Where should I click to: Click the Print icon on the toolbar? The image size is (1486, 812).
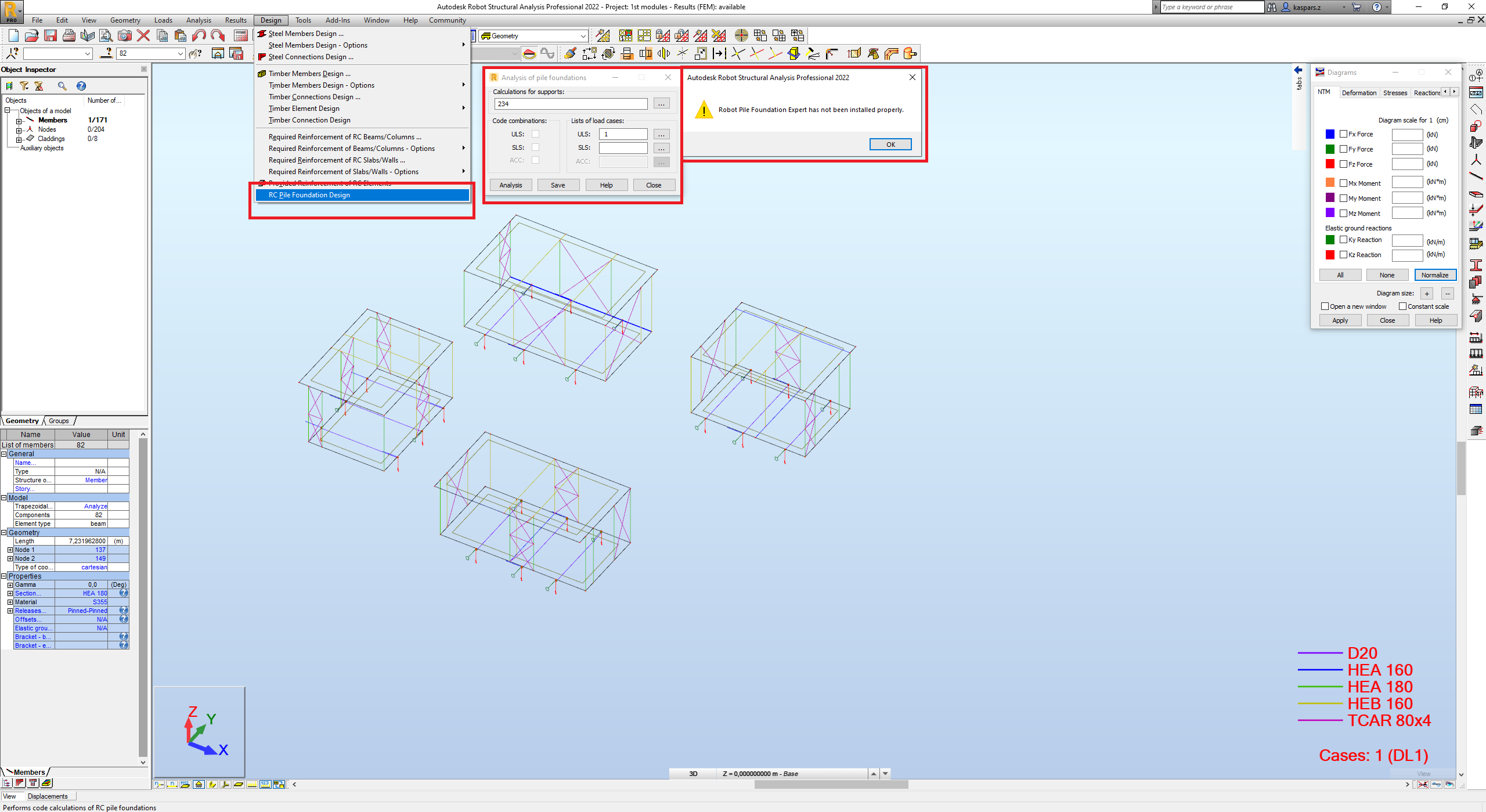click(68, 35)
